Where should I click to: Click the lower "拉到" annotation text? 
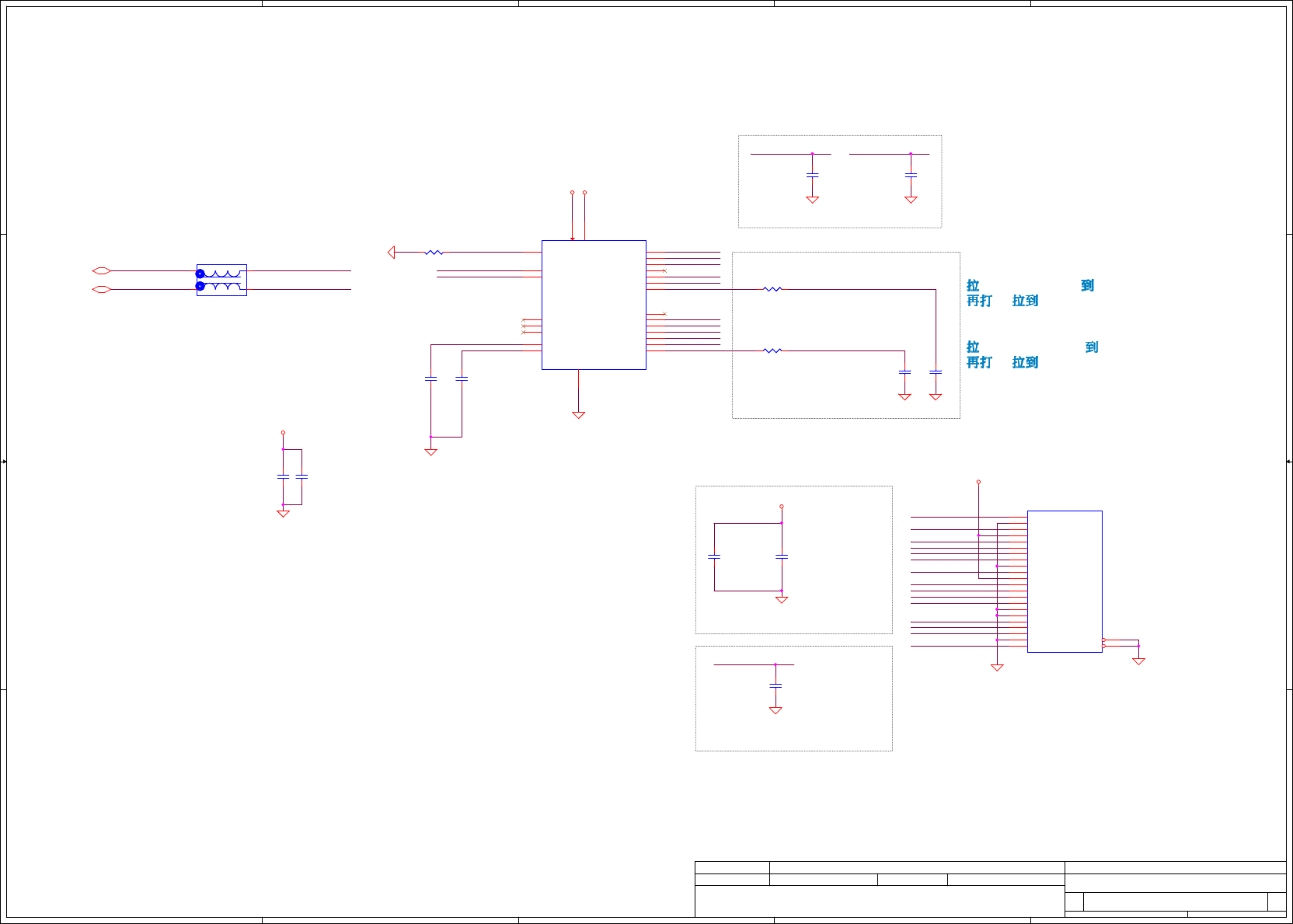pos(1026,363)
